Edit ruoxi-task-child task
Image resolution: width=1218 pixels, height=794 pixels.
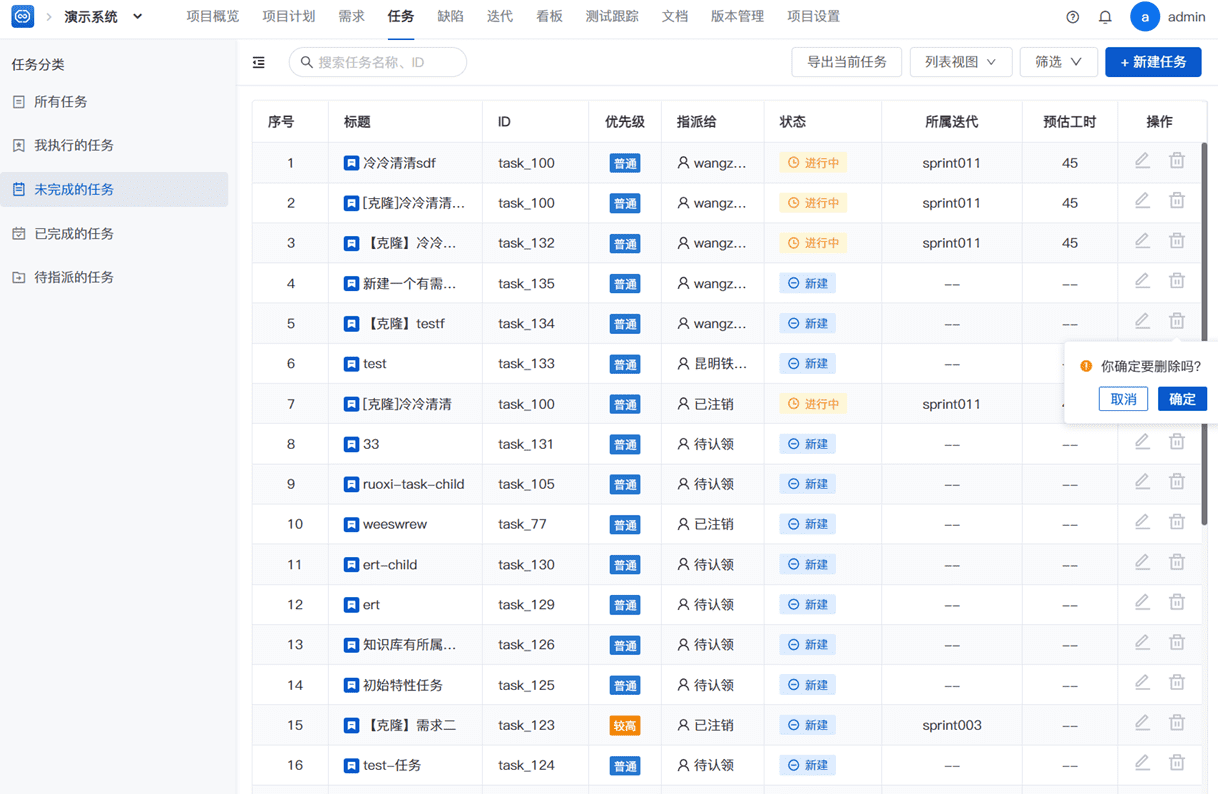pyautogui.click(x=1142, y=481)
